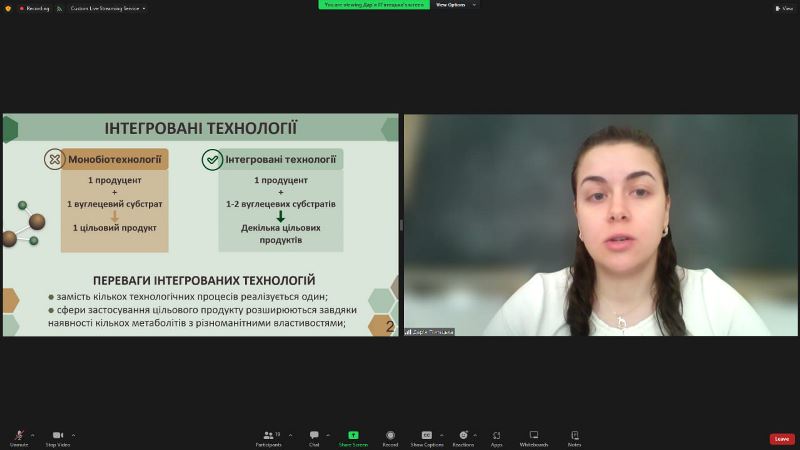
Task: Click the live streaming broadcast icon
Action: point(60,9)
